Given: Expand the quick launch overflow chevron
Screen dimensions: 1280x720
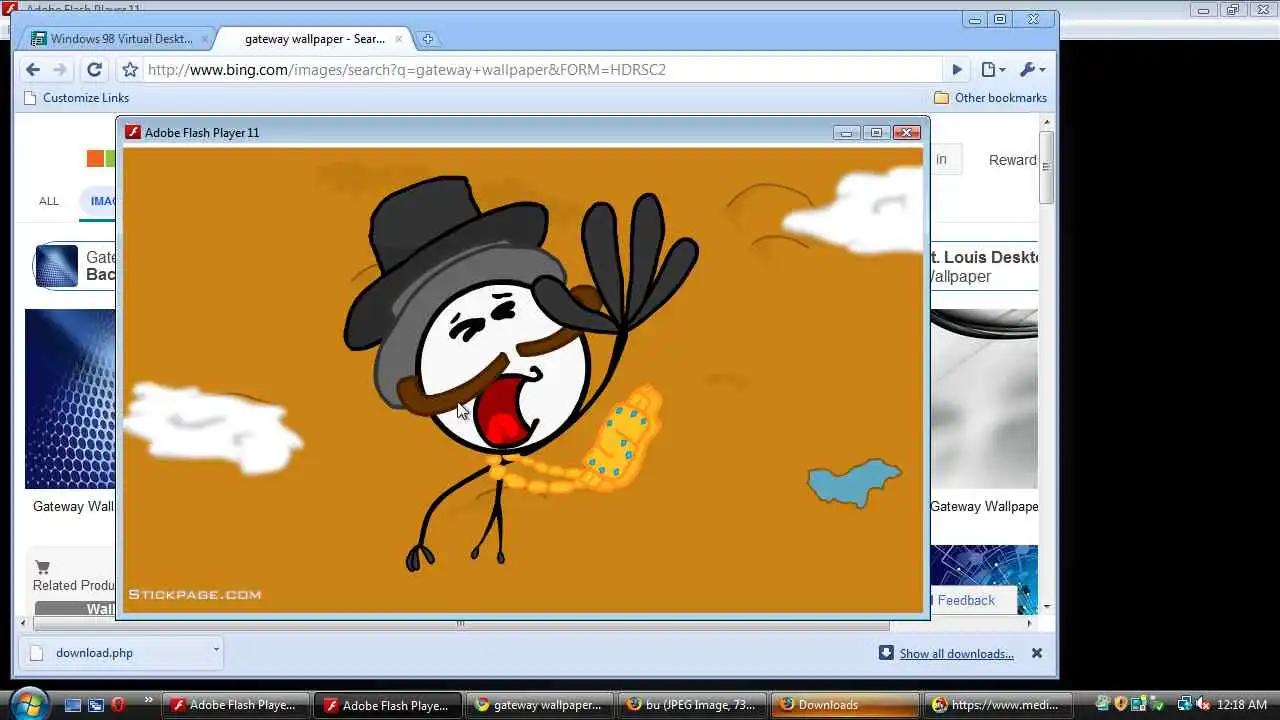Looking at the screenshot, I should (x=149, y=700).
